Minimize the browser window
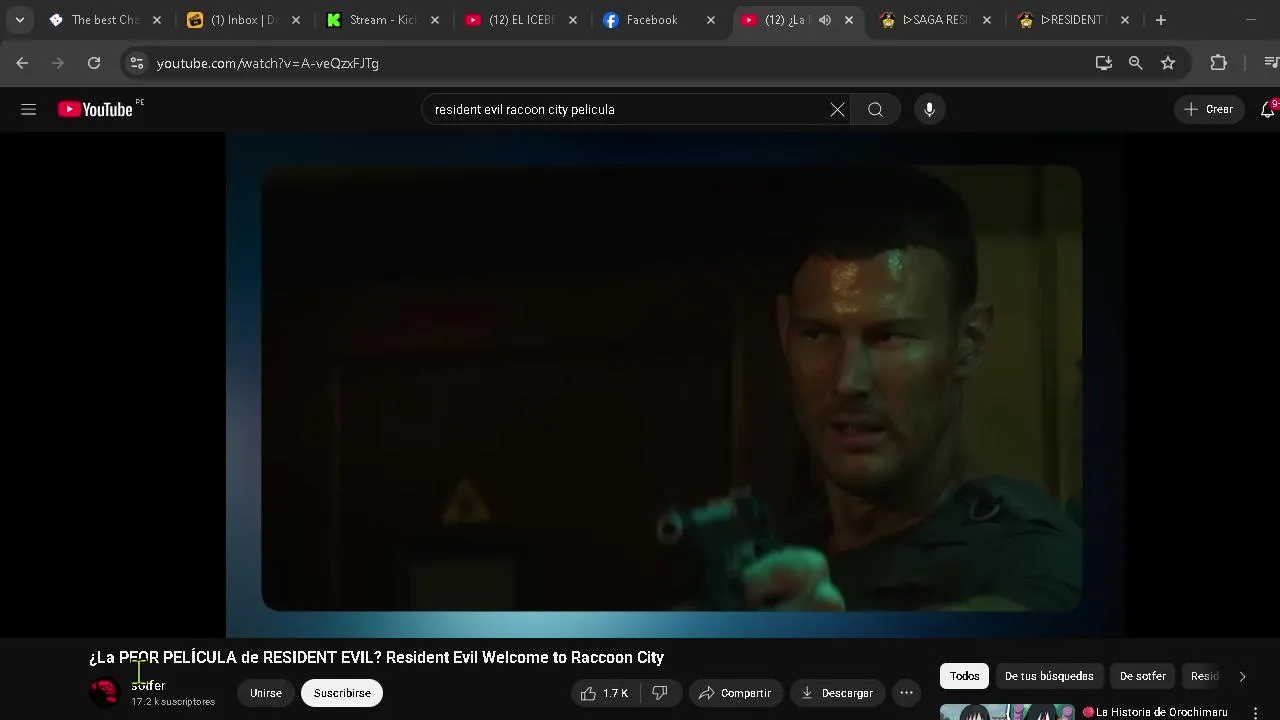 (x=1250, y=20)
